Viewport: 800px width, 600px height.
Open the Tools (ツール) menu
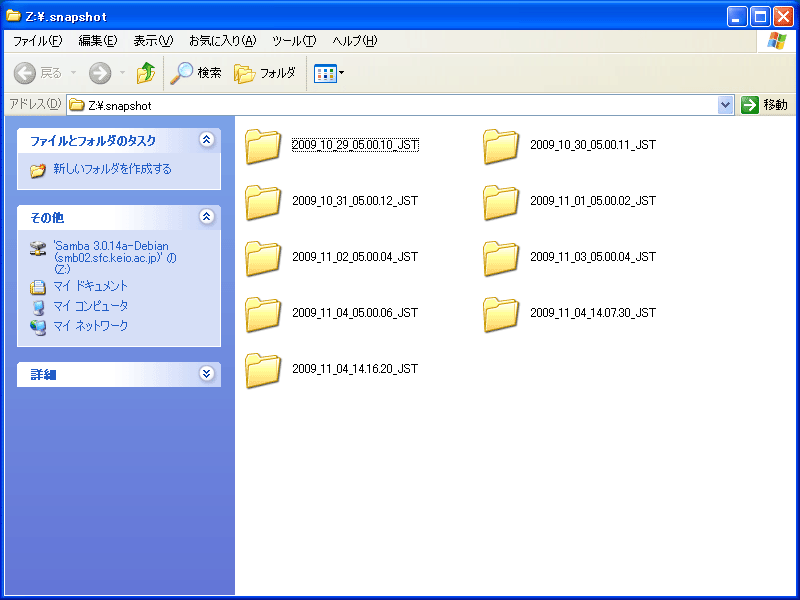293,41
